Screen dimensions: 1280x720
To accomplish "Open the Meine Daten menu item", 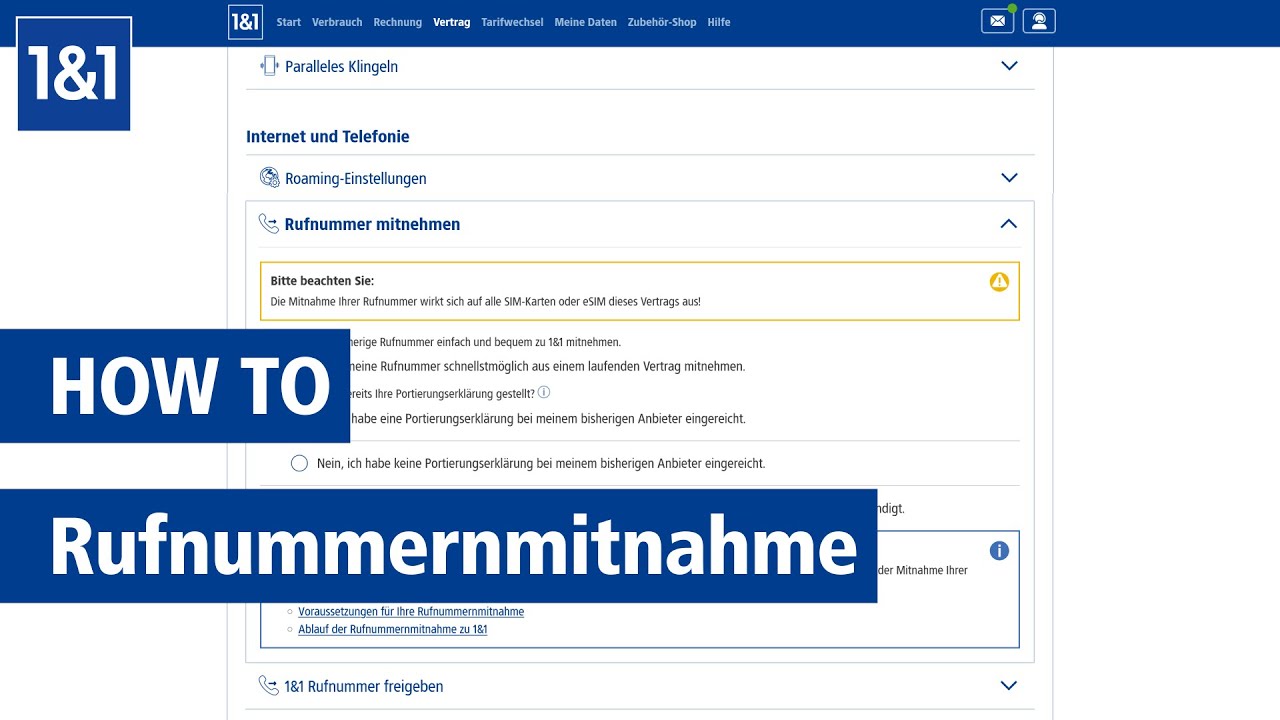I will click(585, 22).
